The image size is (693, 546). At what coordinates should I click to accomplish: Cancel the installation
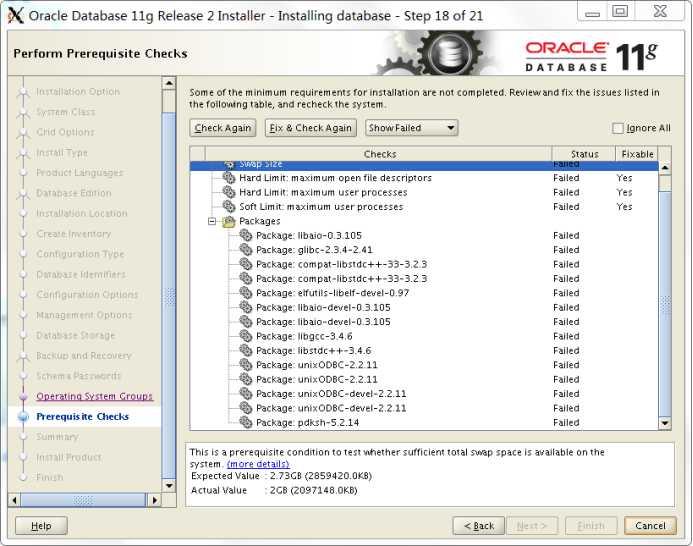pyautogui.click(x=650, y=526)
